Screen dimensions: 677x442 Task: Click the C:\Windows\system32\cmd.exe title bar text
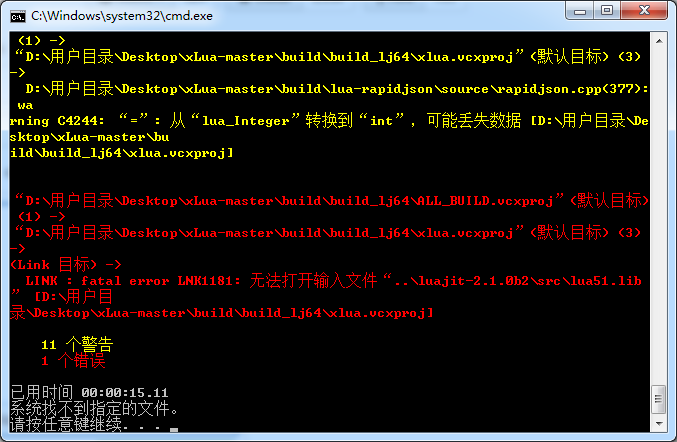[x=122, y=16]
